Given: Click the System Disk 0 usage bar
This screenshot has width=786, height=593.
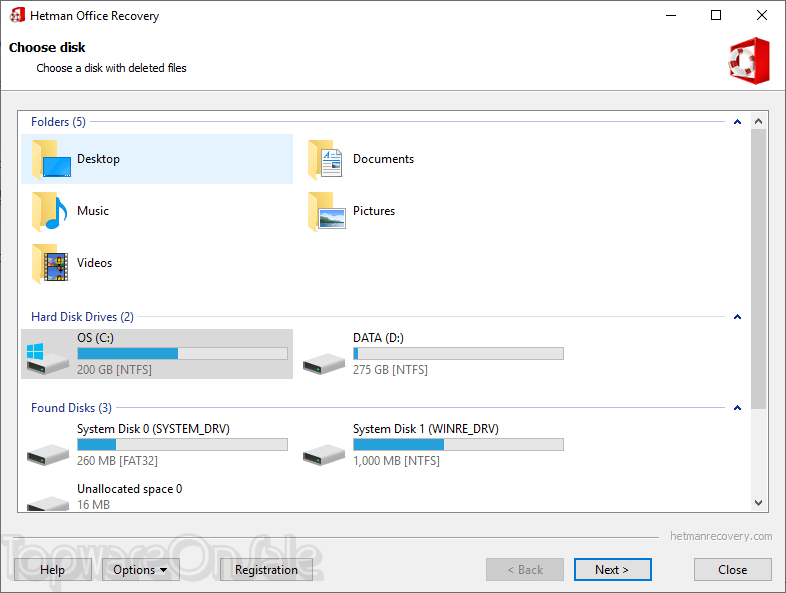Looking at the screenshot, I should click(x=182, y=445).
